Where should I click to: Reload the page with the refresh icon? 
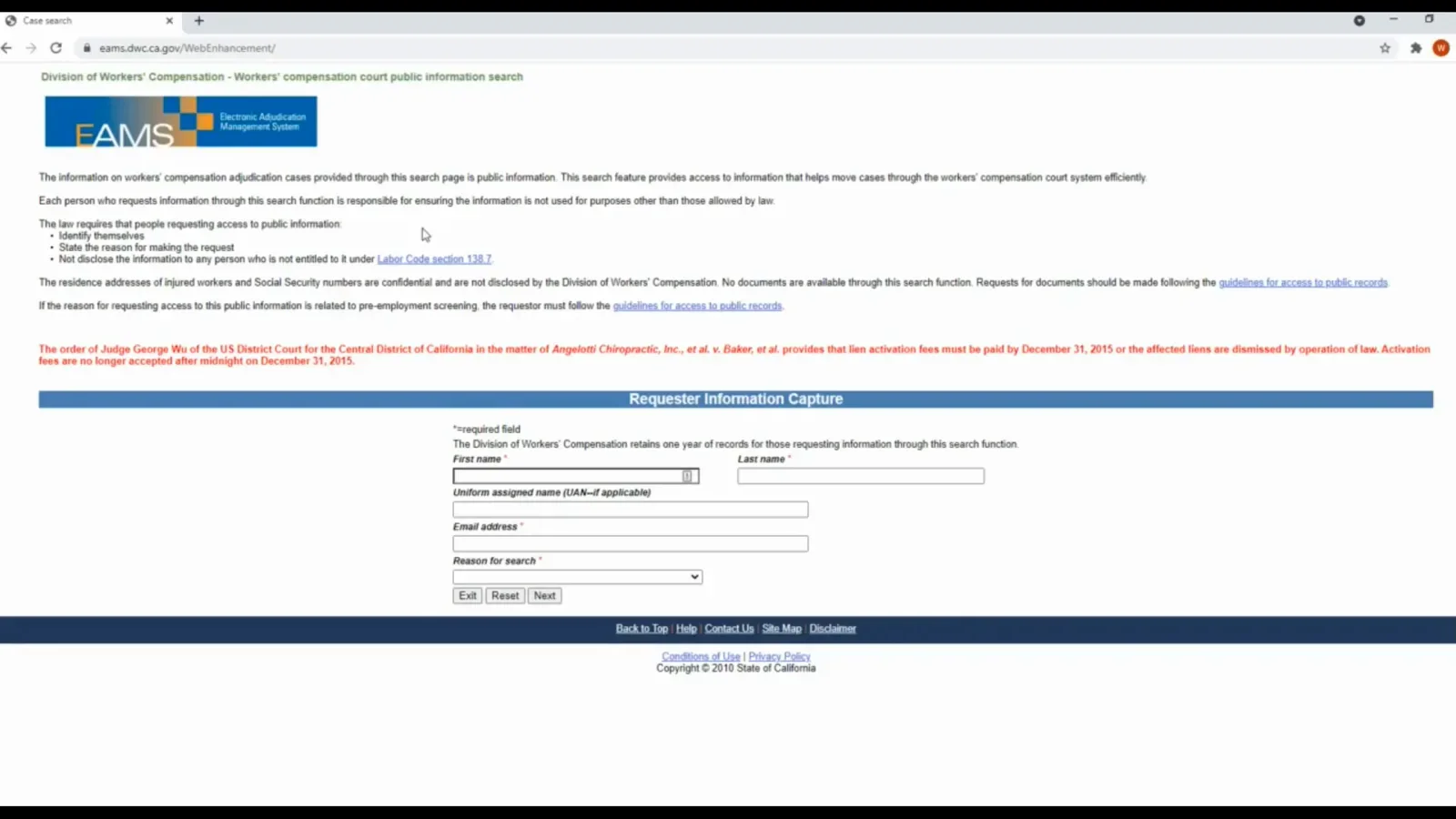click(56, 48)
